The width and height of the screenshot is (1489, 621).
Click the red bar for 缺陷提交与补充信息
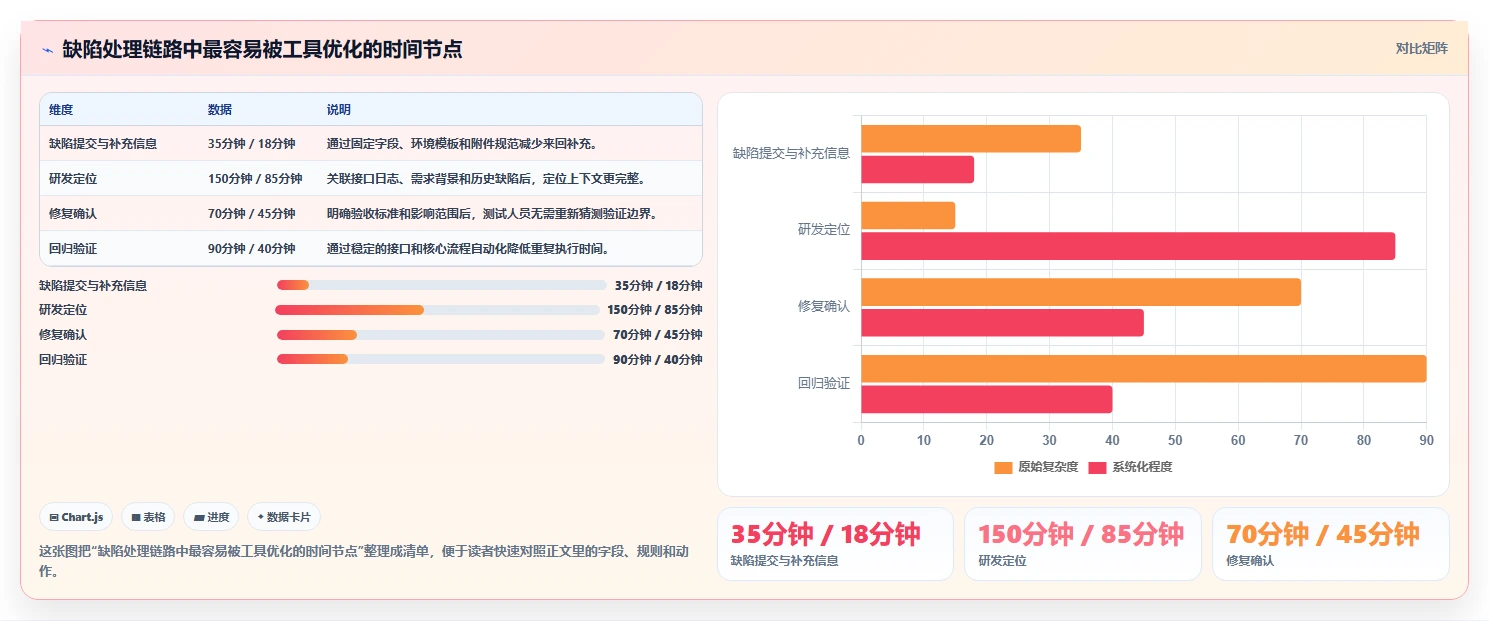pyautogui.click(x=917, y=170)
